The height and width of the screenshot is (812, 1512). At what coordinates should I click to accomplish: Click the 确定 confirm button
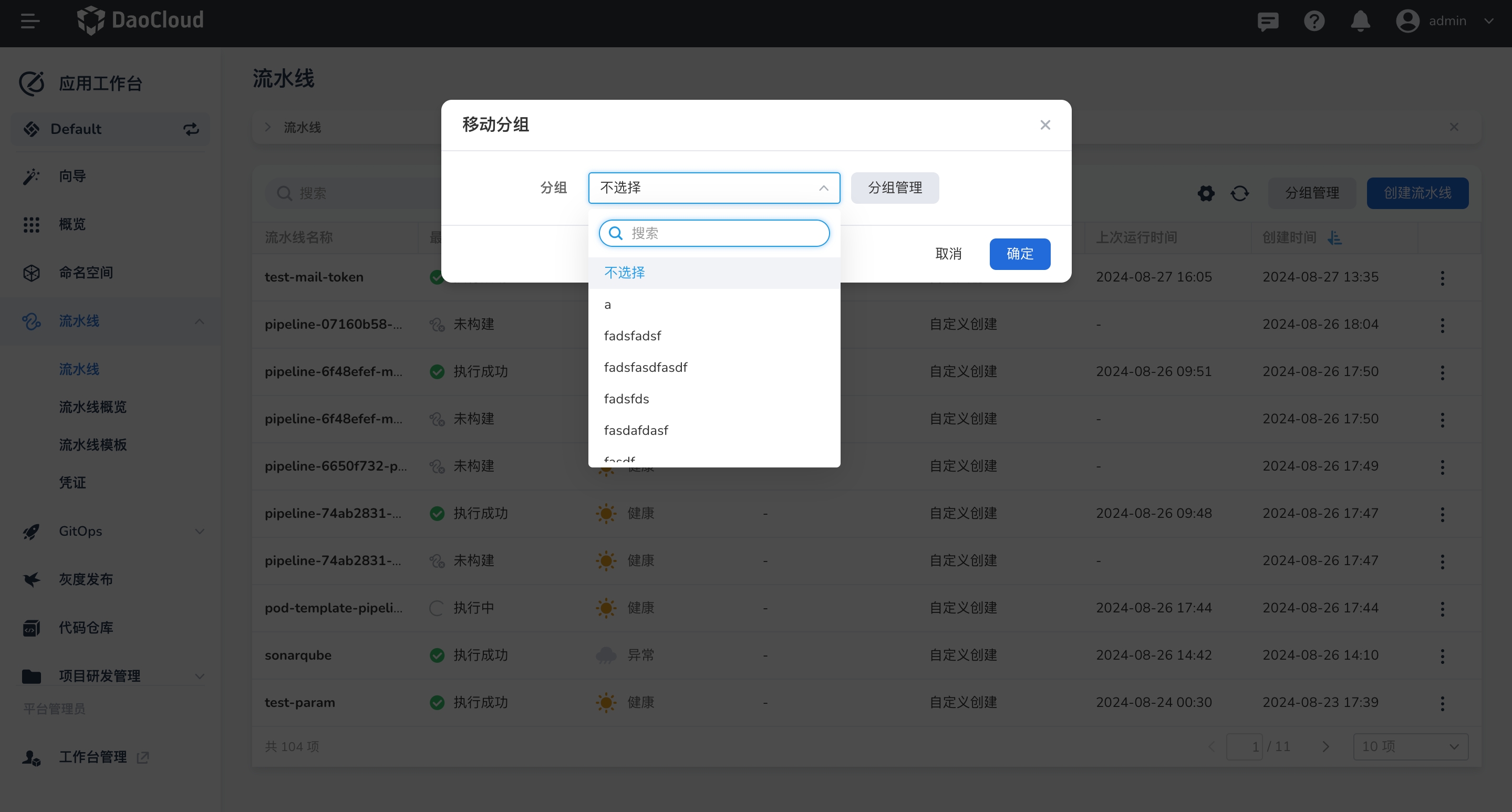1020,254
